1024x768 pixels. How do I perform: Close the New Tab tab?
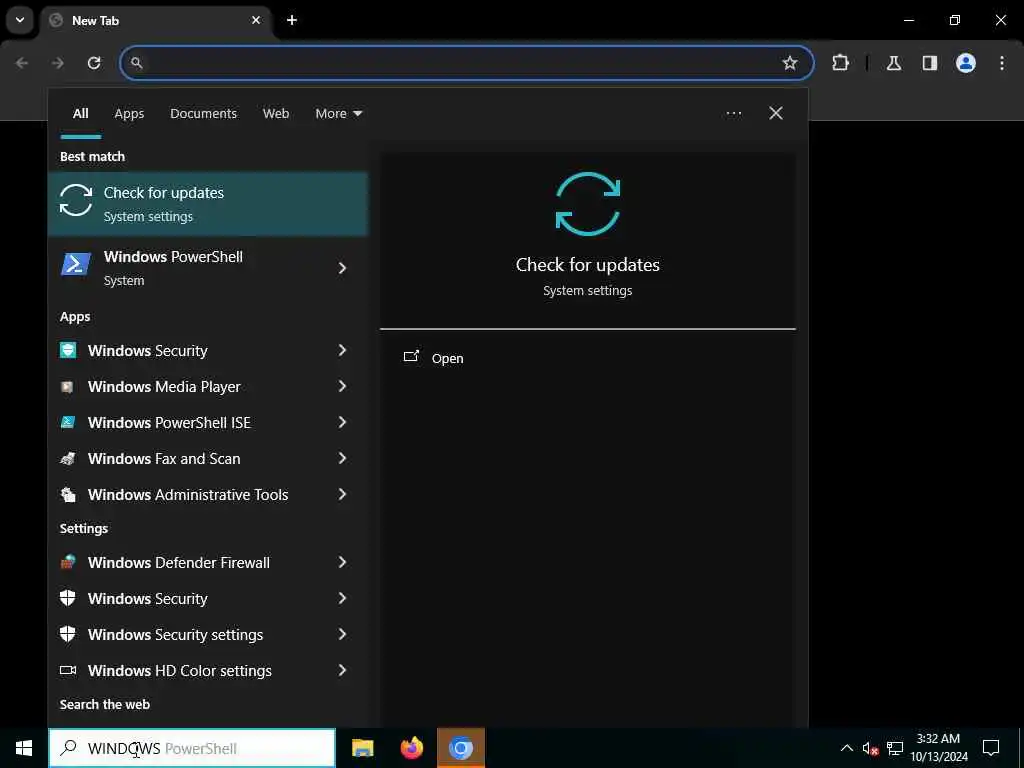pos(256,20)
